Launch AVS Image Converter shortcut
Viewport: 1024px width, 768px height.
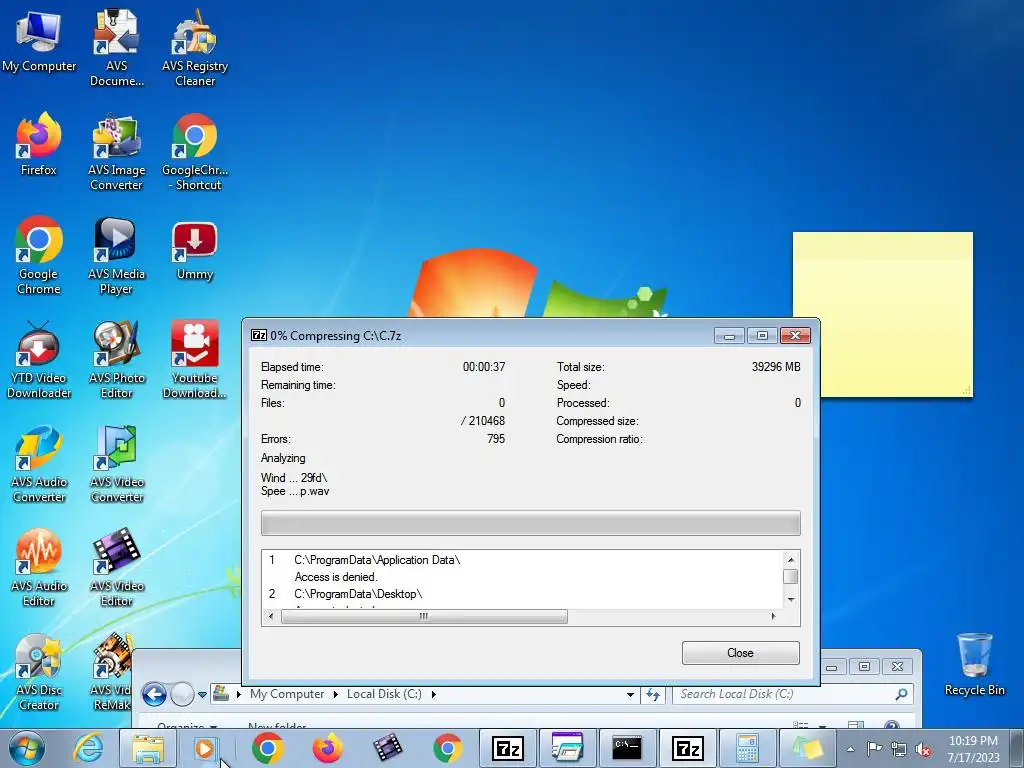click(x=116, y=152)
